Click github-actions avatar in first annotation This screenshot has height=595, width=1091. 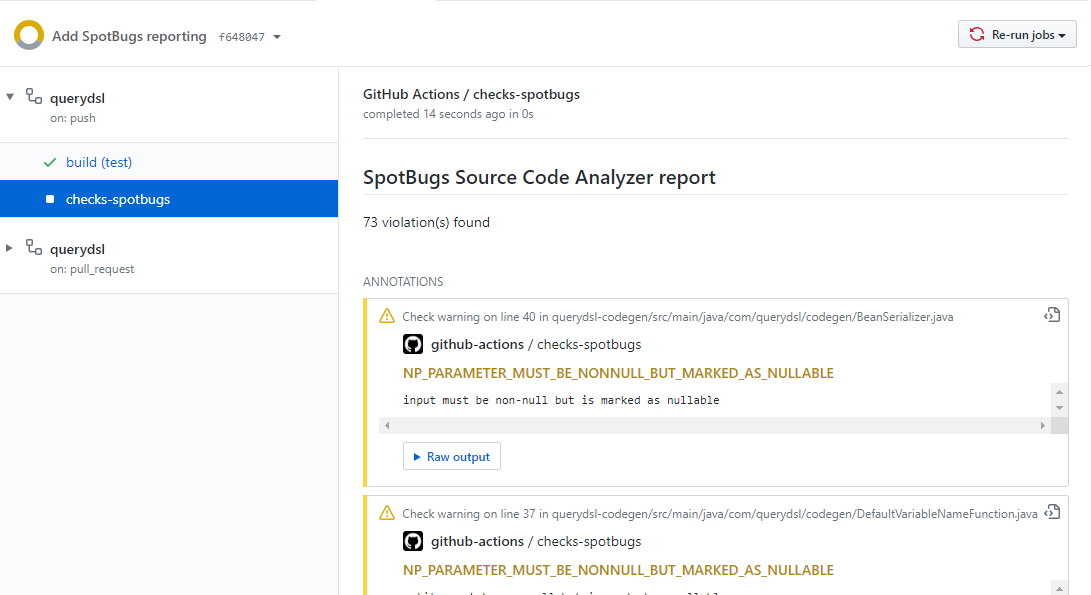(x=413, y=344)
